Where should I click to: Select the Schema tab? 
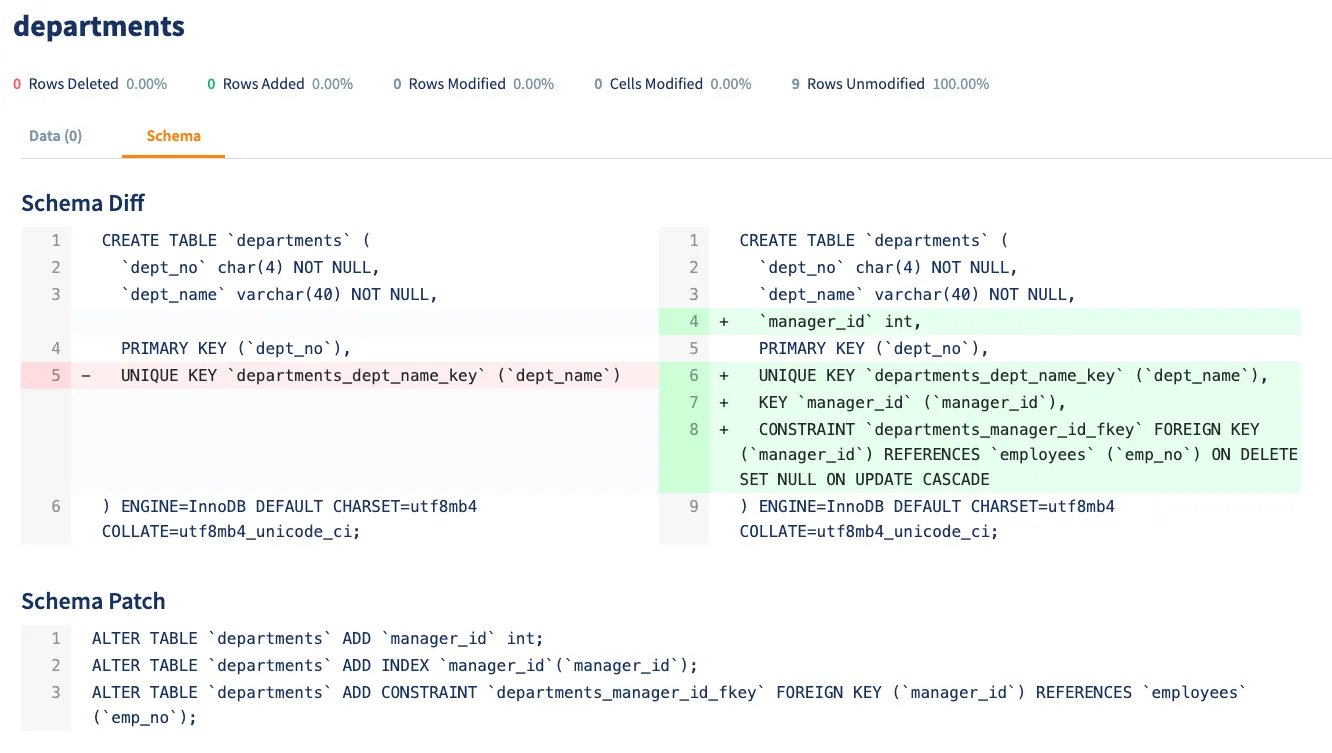click(173, 135)
